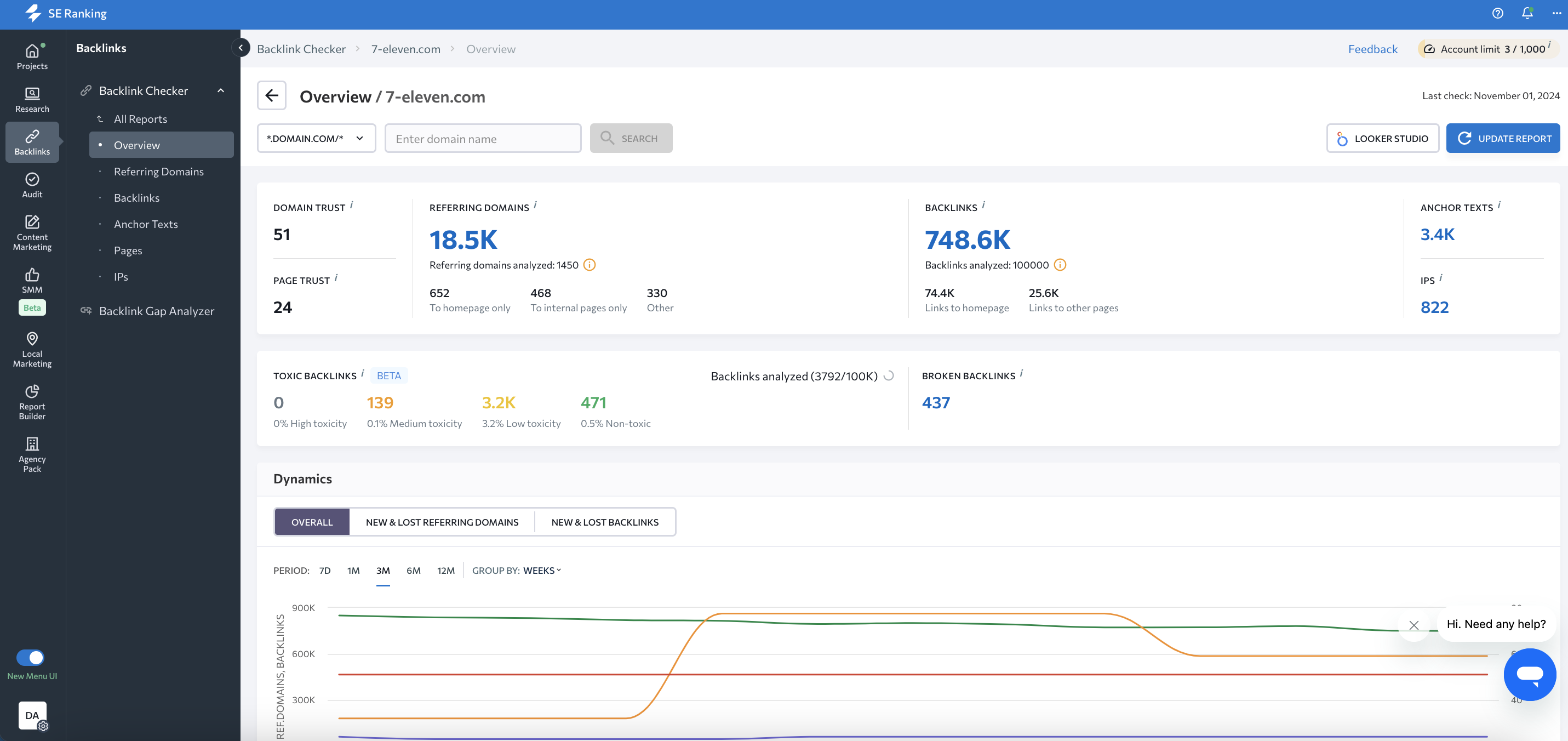This screenshot has width=1568, height=741.
Task: Click the orange info icon beside backlinks analyzed
Action: (1060, 265)
